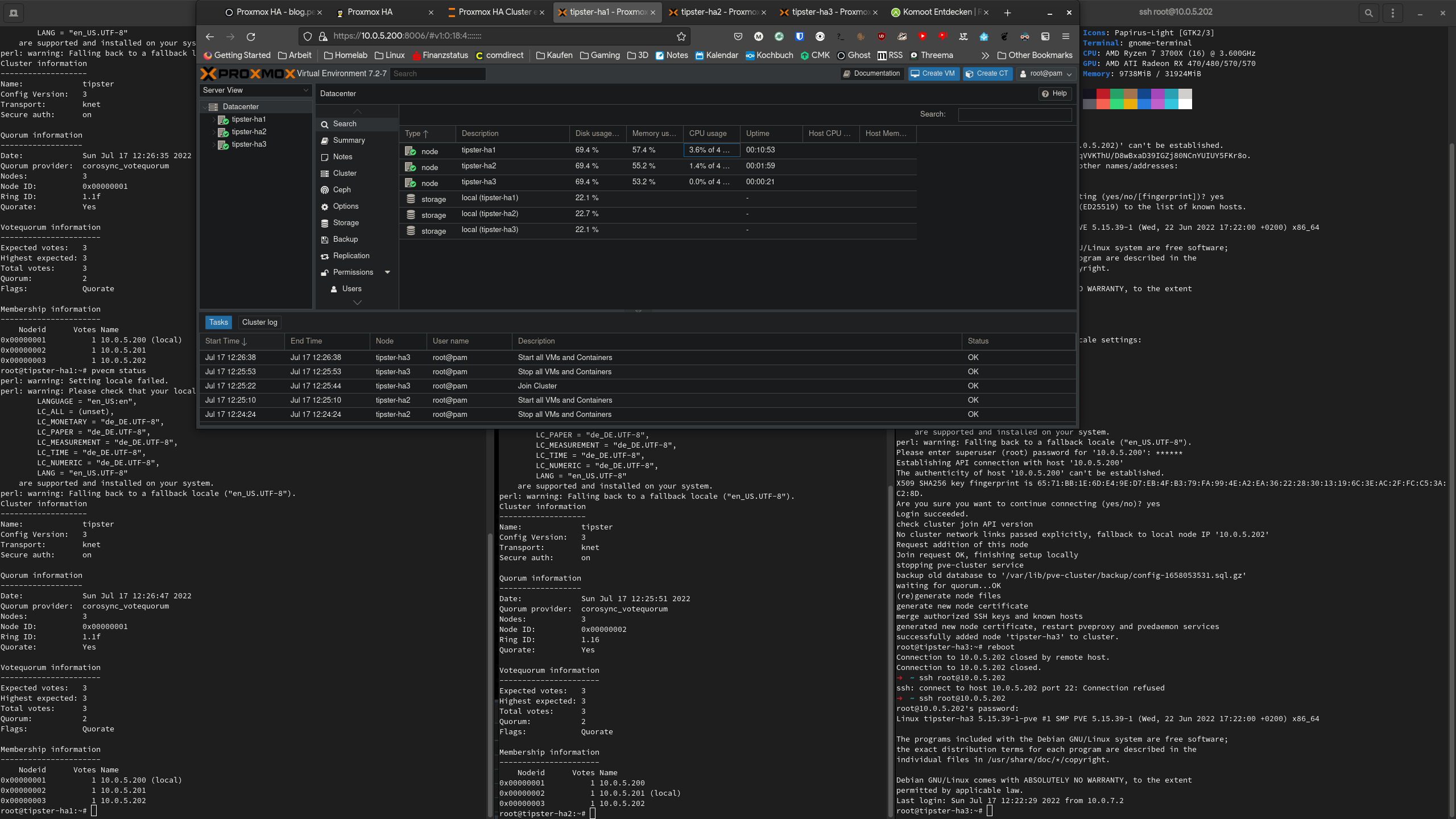
Task: Open the Firefox hamburger menu
Action: (x=1066, y=36)
